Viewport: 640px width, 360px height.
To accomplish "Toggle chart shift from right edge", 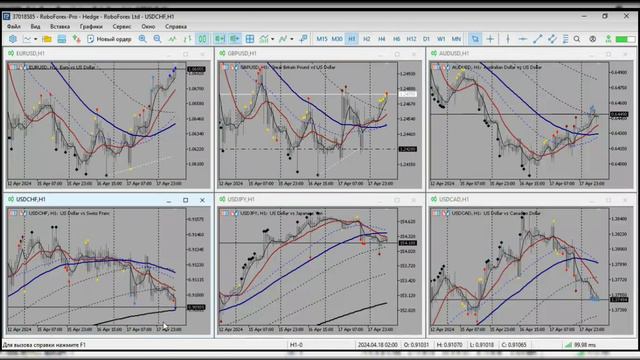I will (x=235, y=39).
